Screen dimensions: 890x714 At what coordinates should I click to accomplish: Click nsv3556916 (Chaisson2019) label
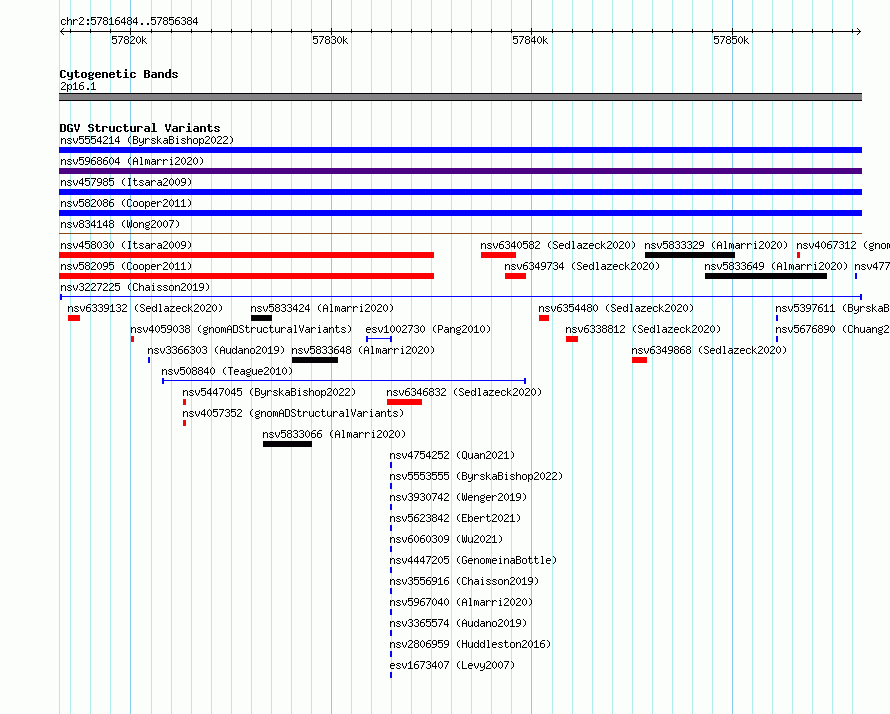[x=464, y=581]
